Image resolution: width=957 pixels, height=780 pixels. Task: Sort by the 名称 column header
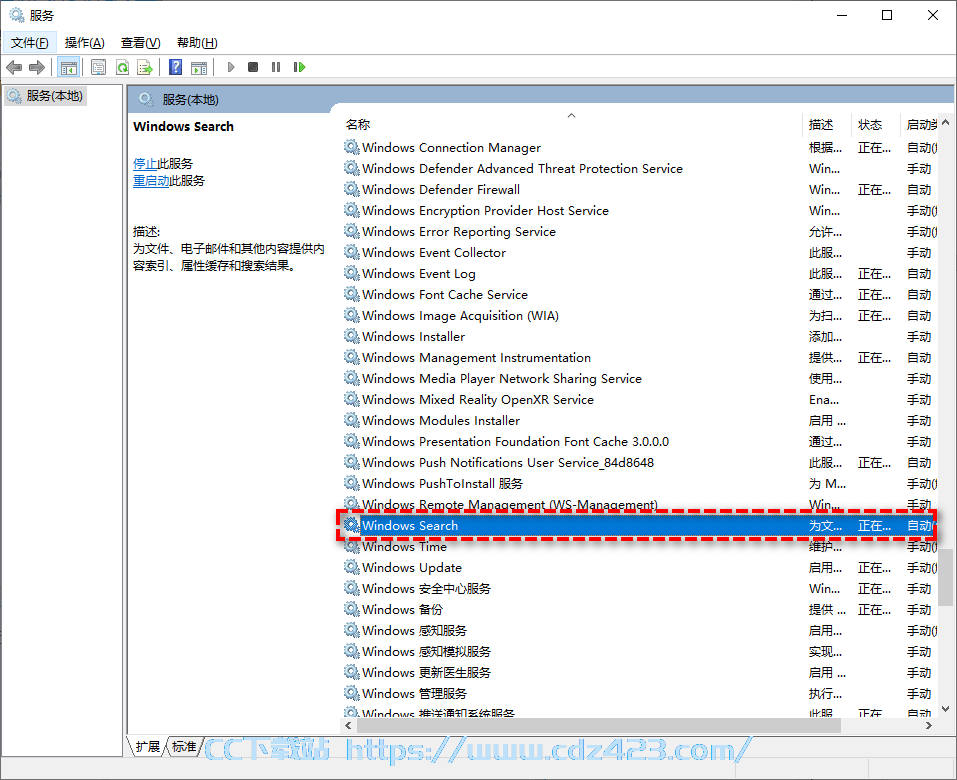coord(571,125)
